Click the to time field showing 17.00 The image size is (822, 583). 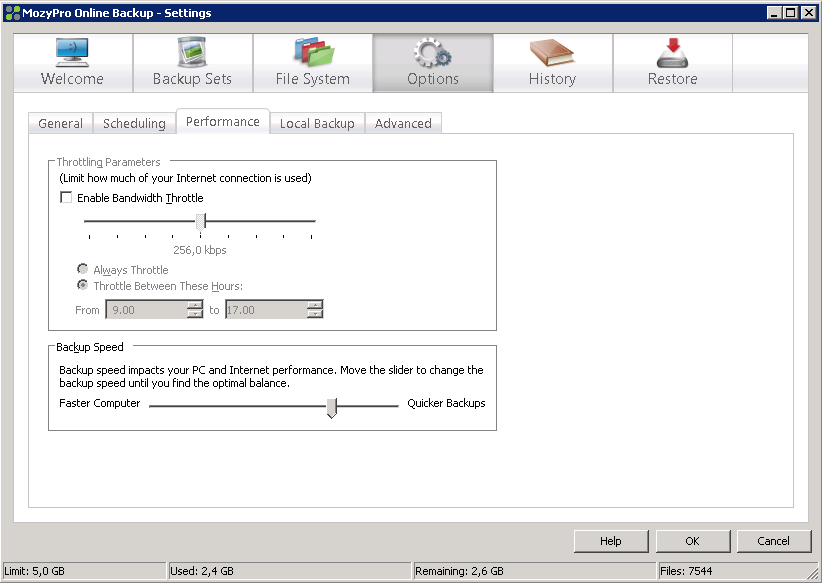(266, 310)
